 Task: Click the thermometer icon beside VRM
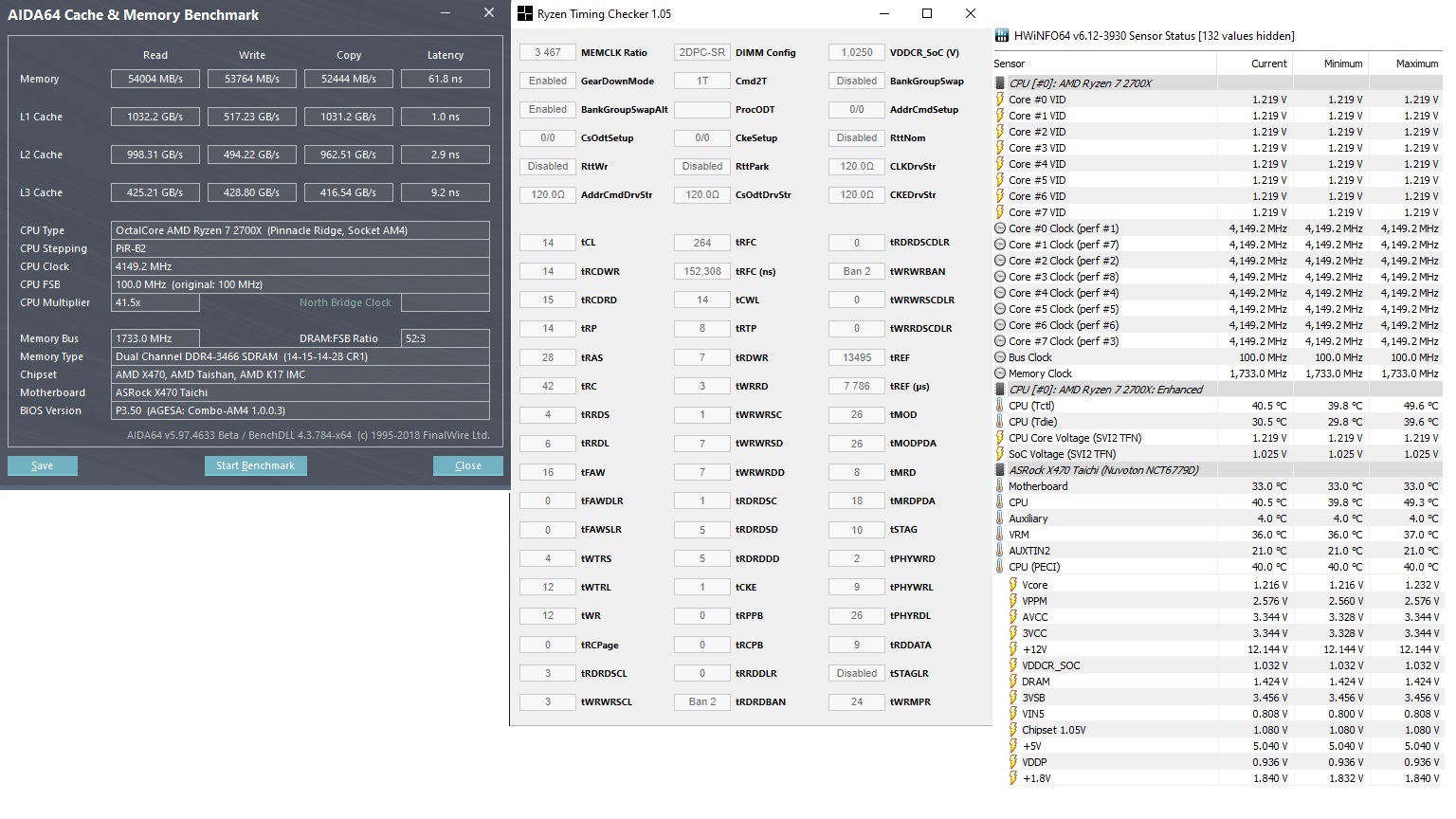[1000, 535]
